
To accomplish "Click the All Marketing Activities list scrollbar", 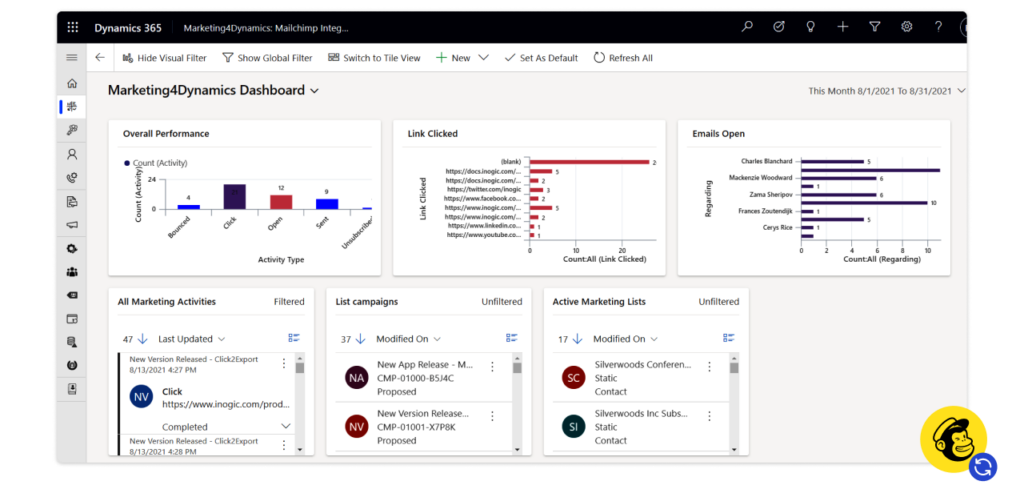I will pos(300,403).
